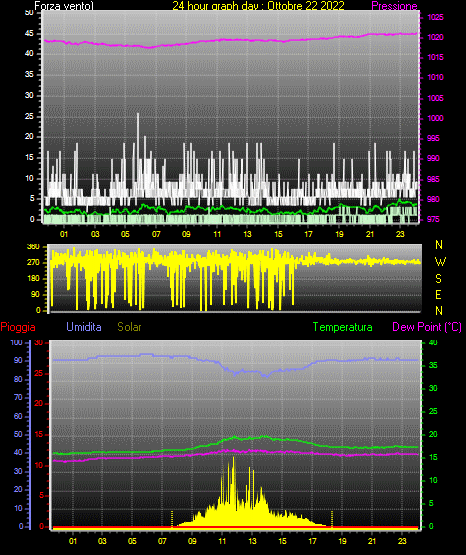Click the S compass direction label

tap(438, 279)
